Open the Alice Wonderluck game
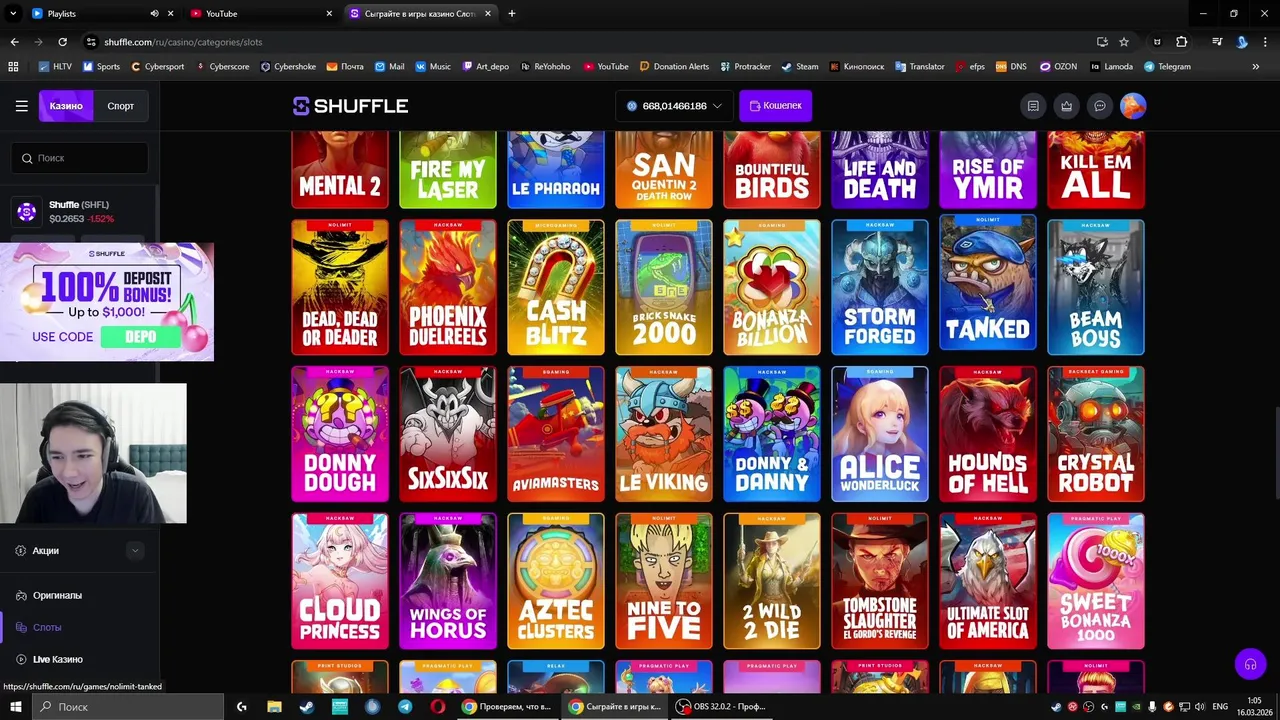The height and width of the screenshot is (720, 1280). pos(880,434)
